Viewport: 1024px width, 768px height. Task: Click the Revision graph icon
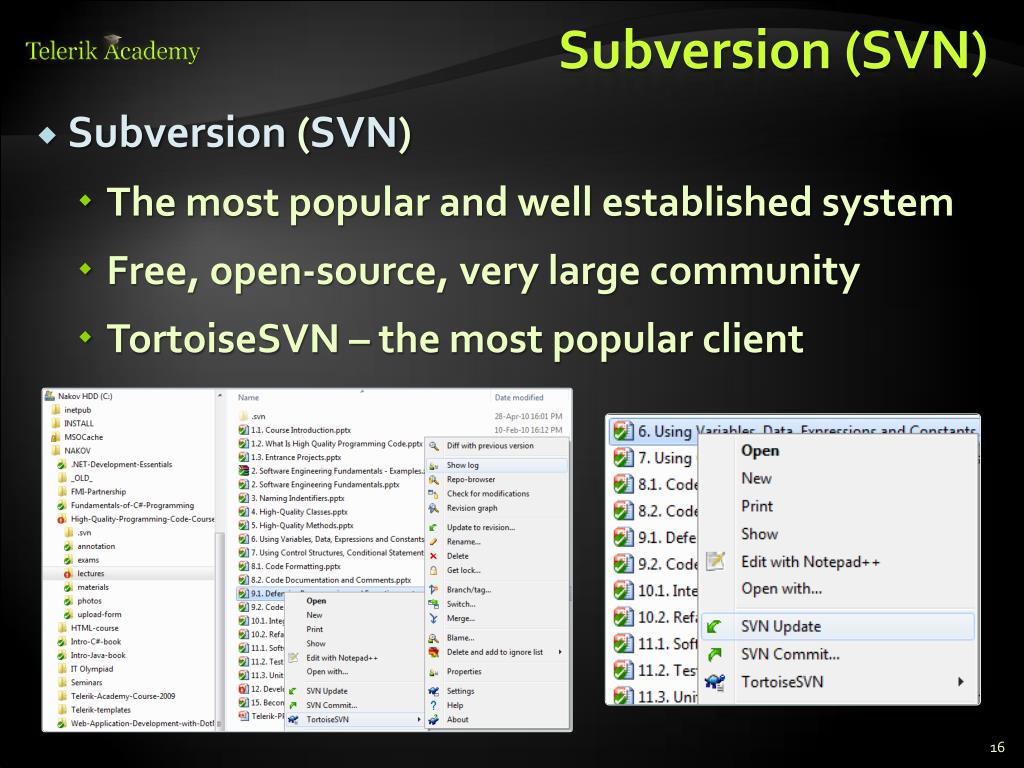tap(433, 509)
